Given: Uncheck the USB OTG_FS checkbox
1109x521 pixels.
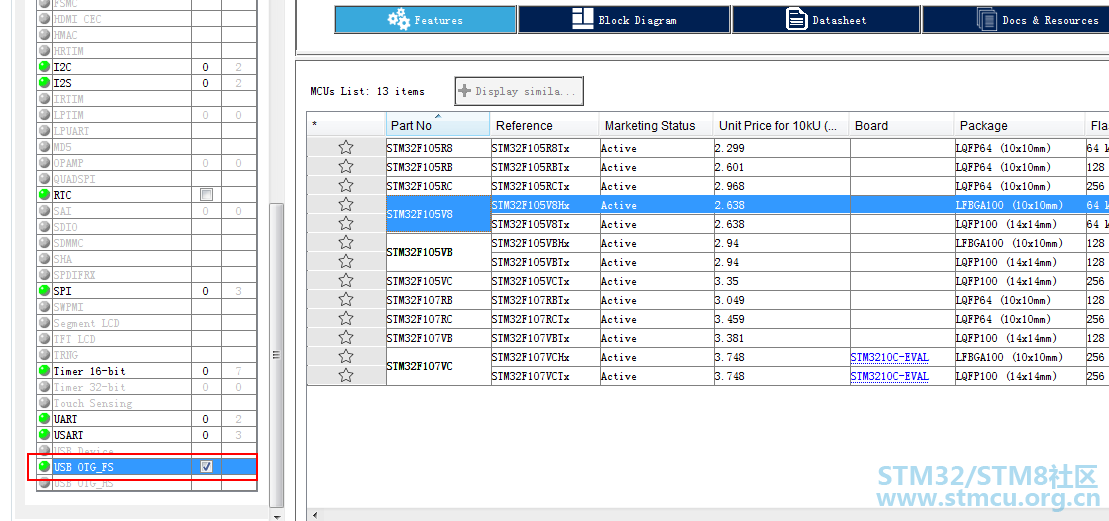Looking at the screenshot, I should pyautogui.click(x=207, y=467).
